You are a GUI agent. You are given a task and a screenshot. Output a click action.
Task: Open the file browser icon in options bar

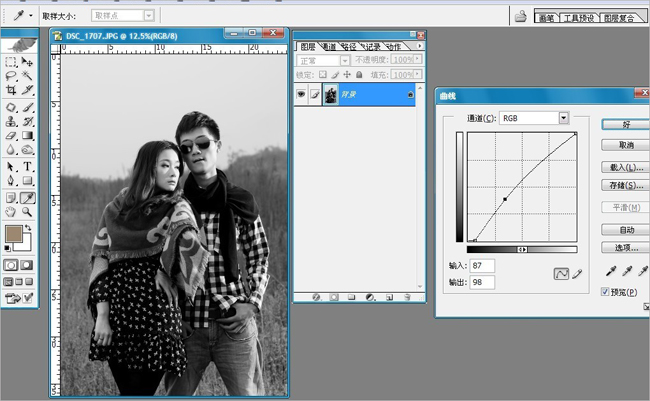click(521, 17)
